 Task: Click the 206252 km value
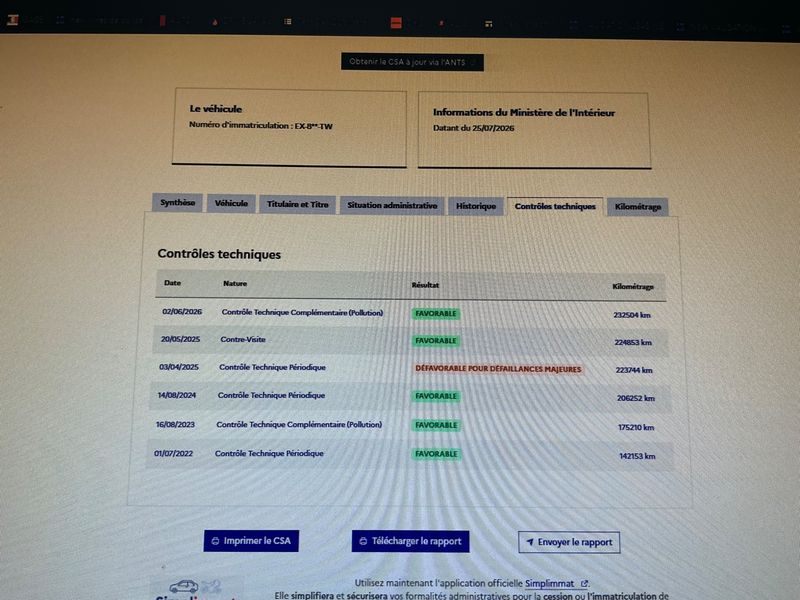[x=636, y=398]
